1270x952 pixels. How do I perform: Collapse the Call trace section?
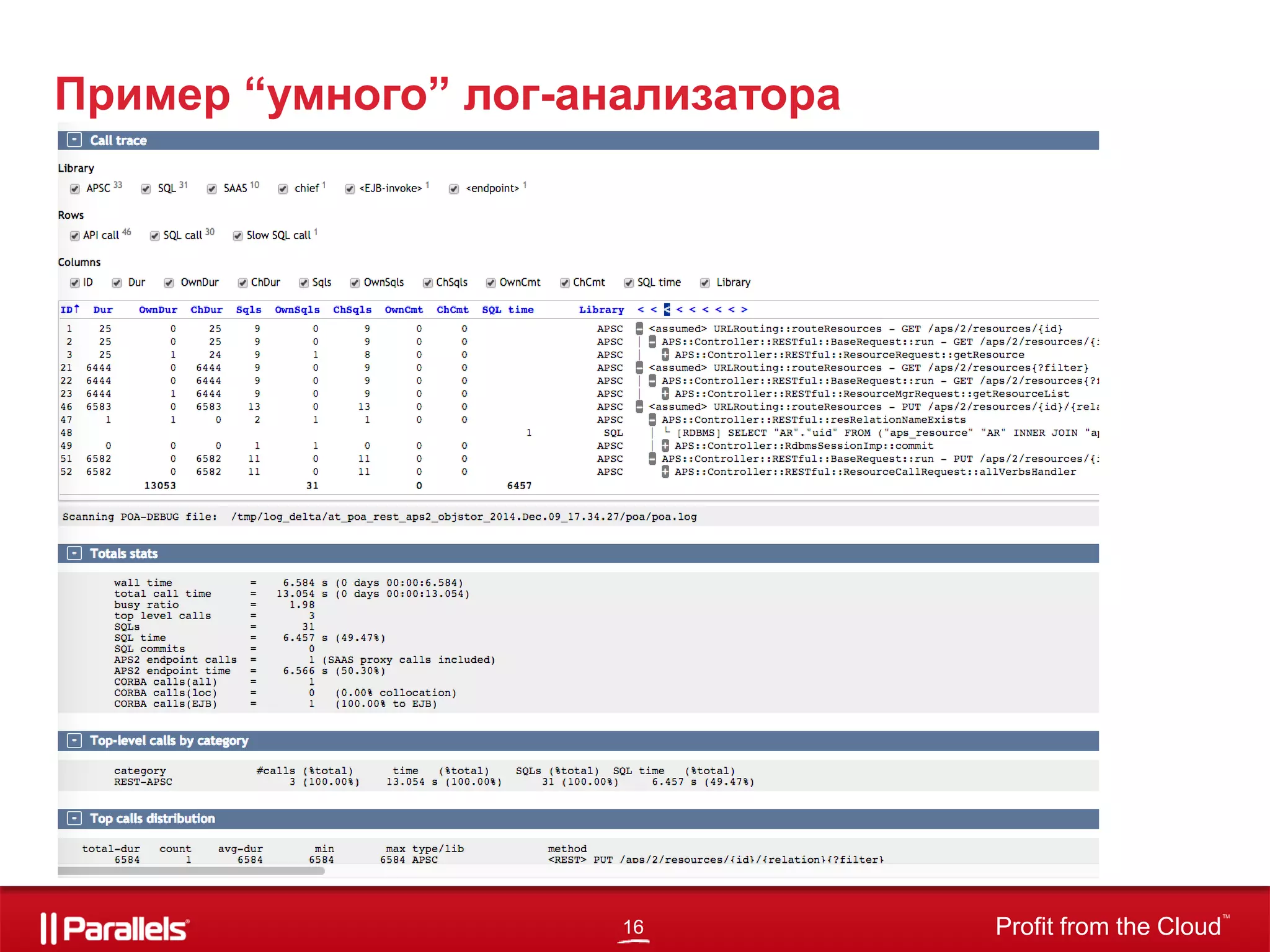pyautogui.click(x=74, y=140)
